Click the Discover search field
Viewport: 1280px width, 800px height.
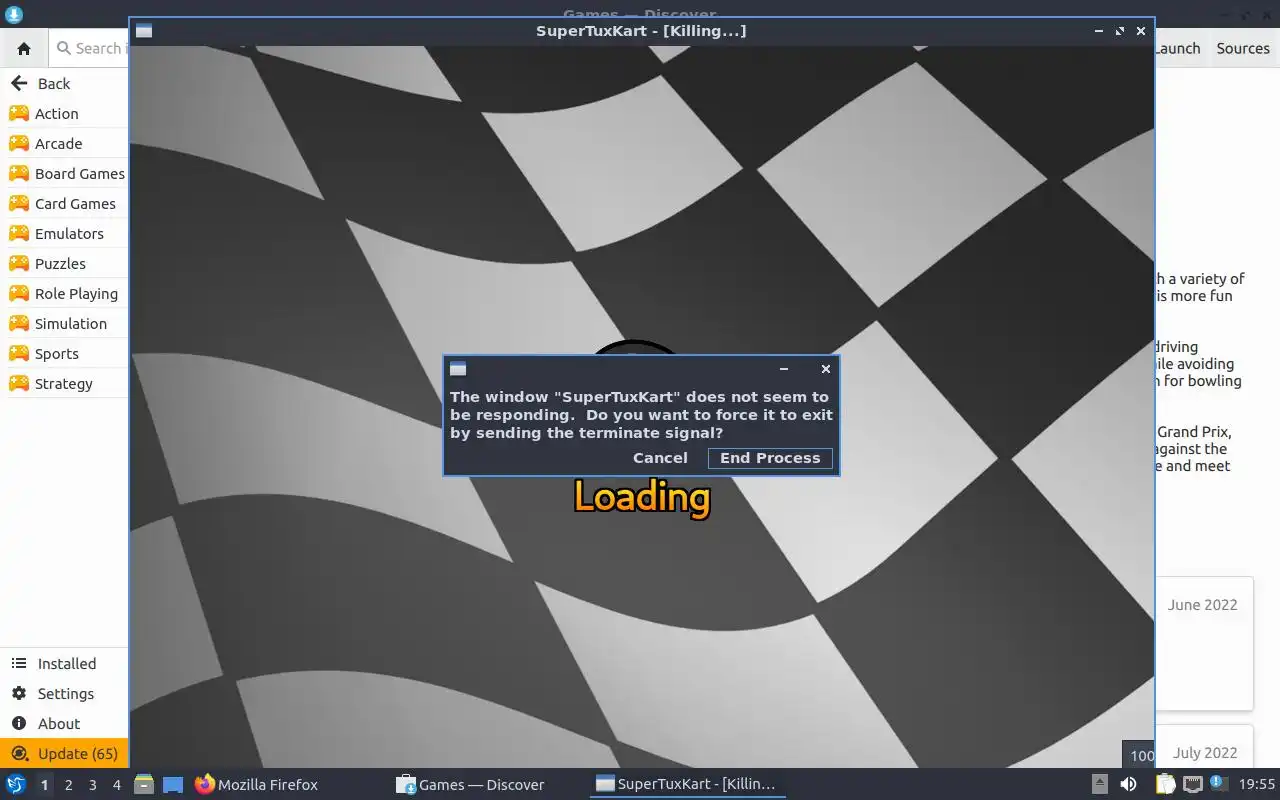click(90, 48)
